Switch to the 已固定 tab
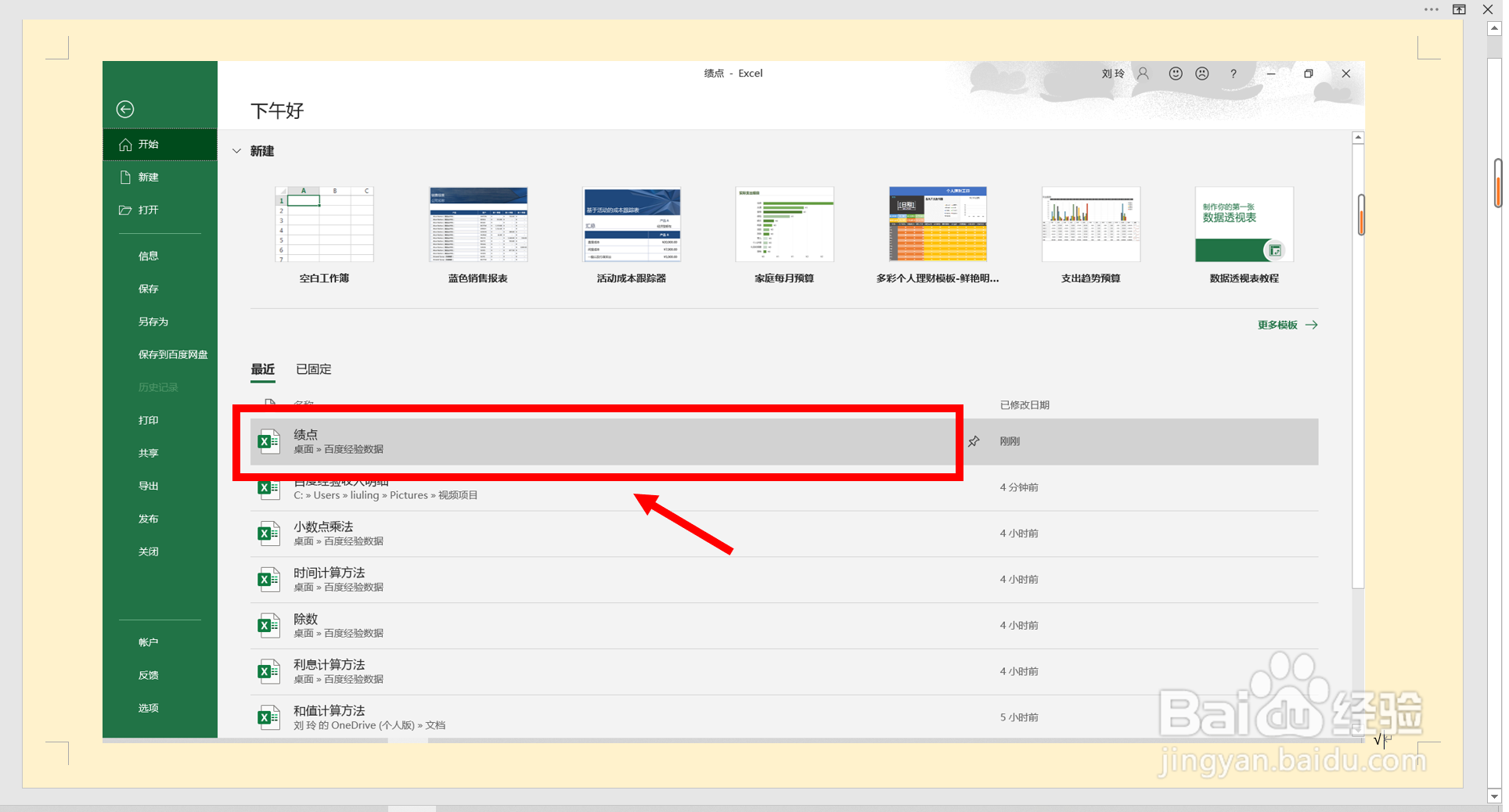The width and height of the screenshot is (1509, 812). tap(314, 370)
